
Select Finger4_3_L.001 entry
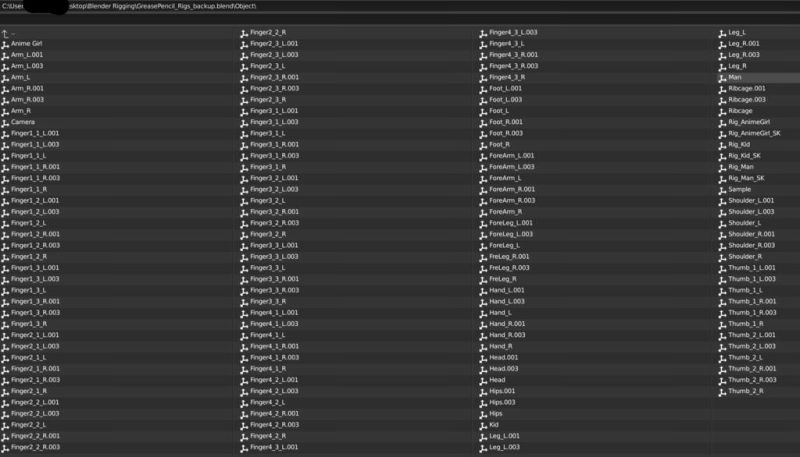[x=274, y=448]
